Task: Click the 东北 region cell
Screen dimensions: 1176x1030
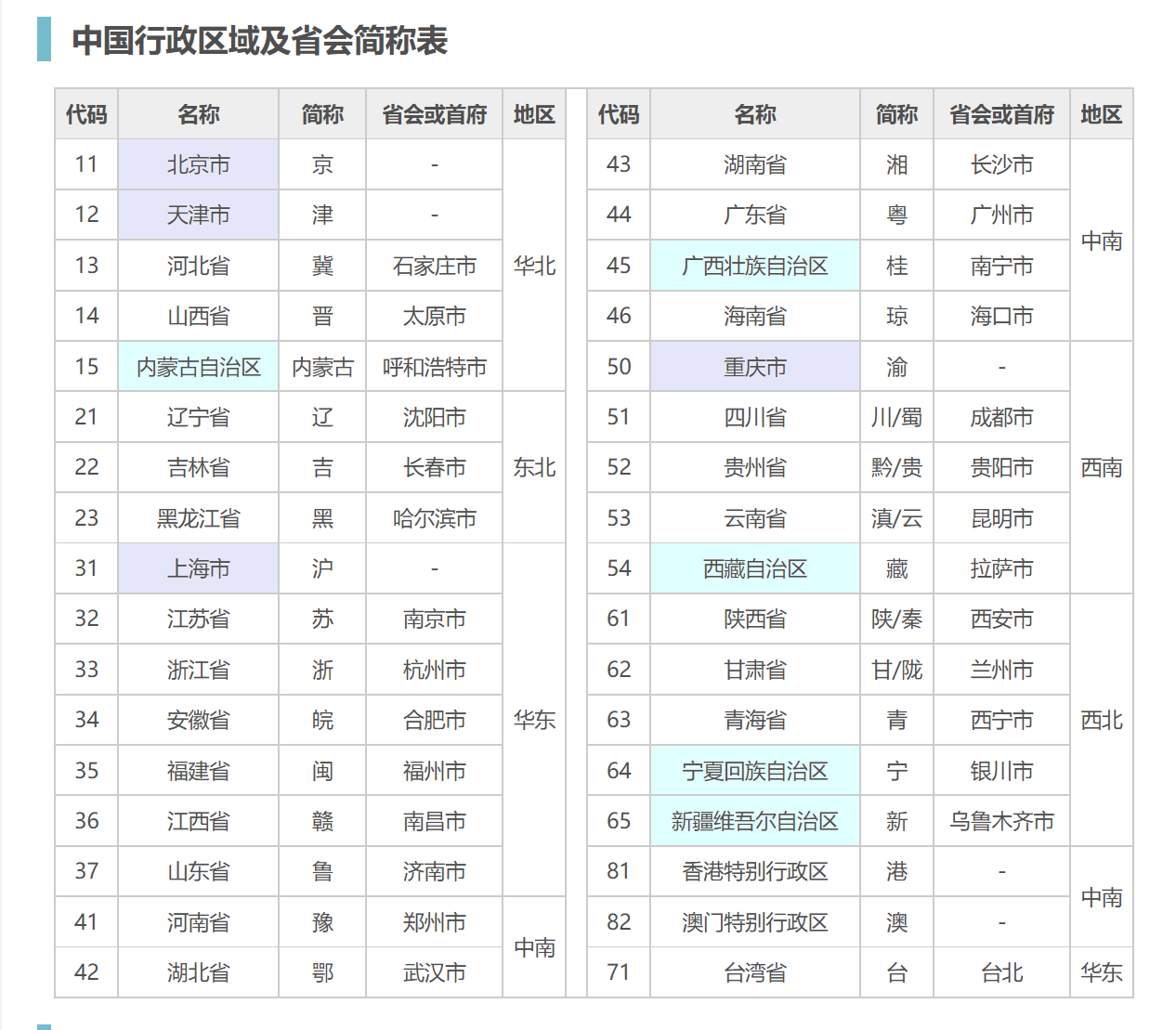Action: (534, 467)
